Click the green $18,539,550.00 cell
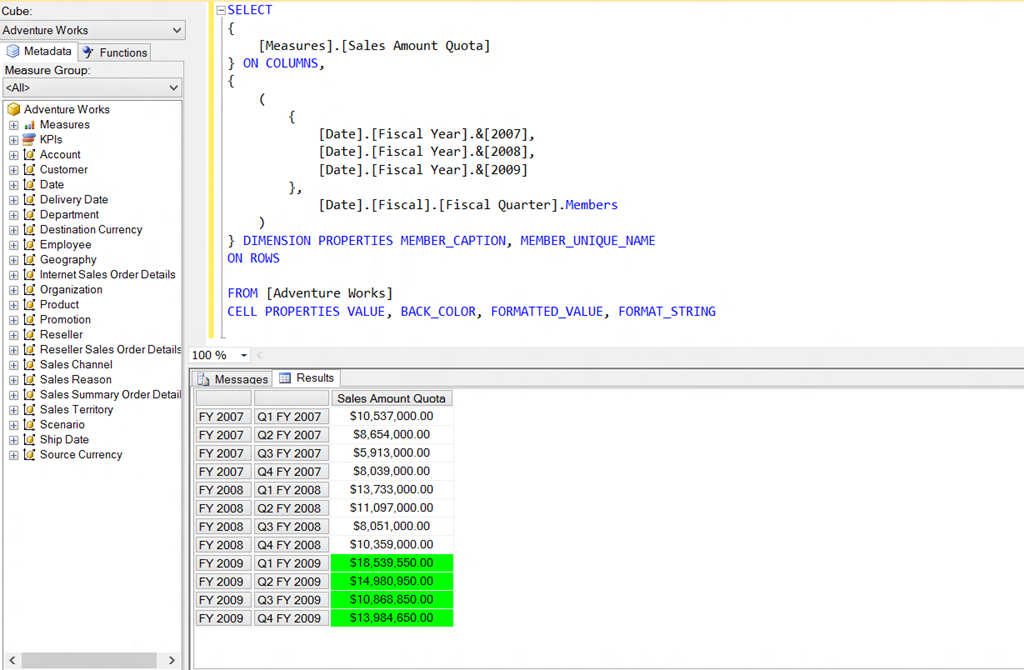Screen dimensions: 1024x670 [x=391, y=563]
